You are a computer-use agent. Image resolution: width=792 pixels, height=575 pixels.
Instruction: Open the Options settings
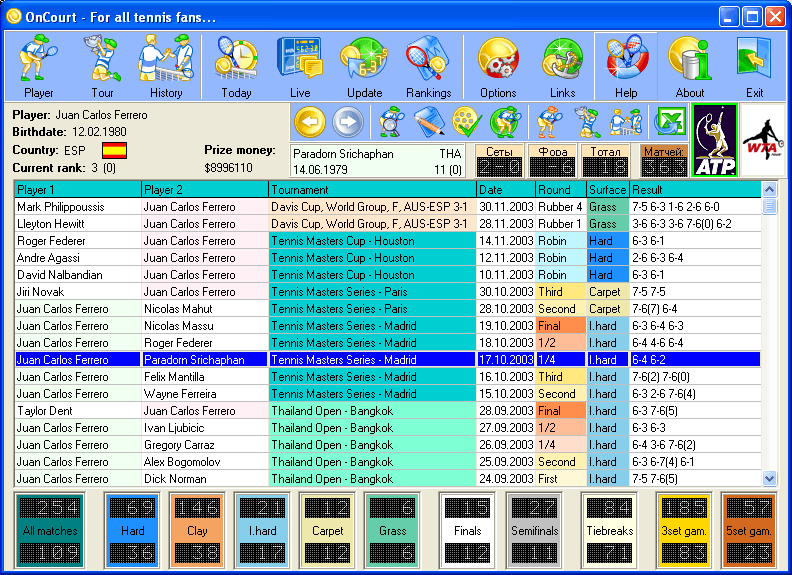click(498, 66)
